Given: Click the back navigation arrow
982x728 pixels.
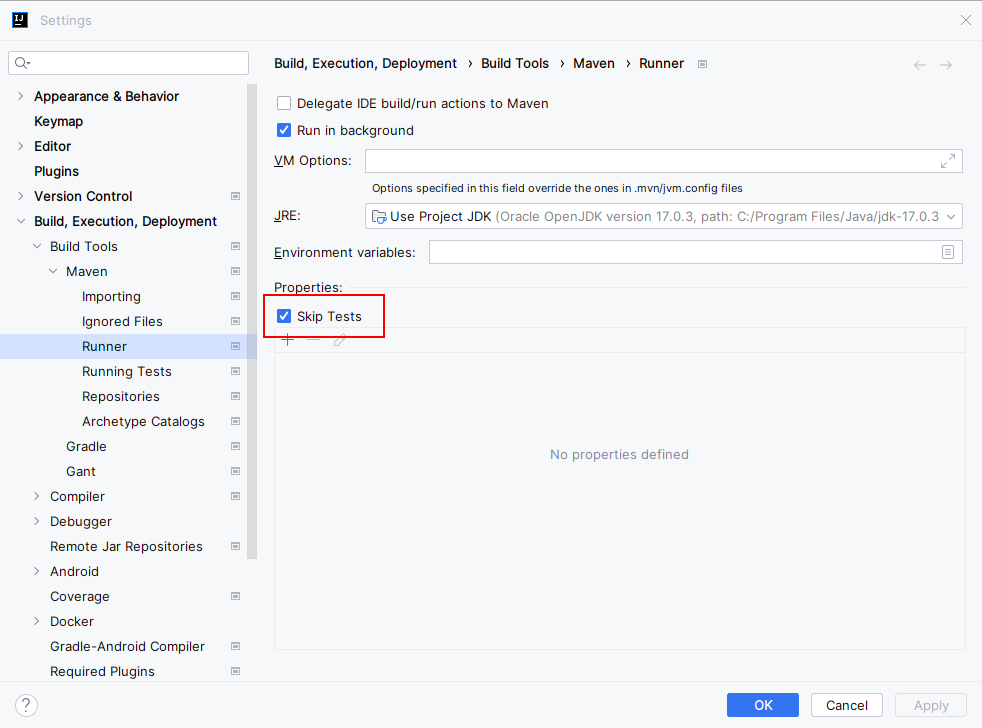Looking at the screenshot, I should pos(920,65).
